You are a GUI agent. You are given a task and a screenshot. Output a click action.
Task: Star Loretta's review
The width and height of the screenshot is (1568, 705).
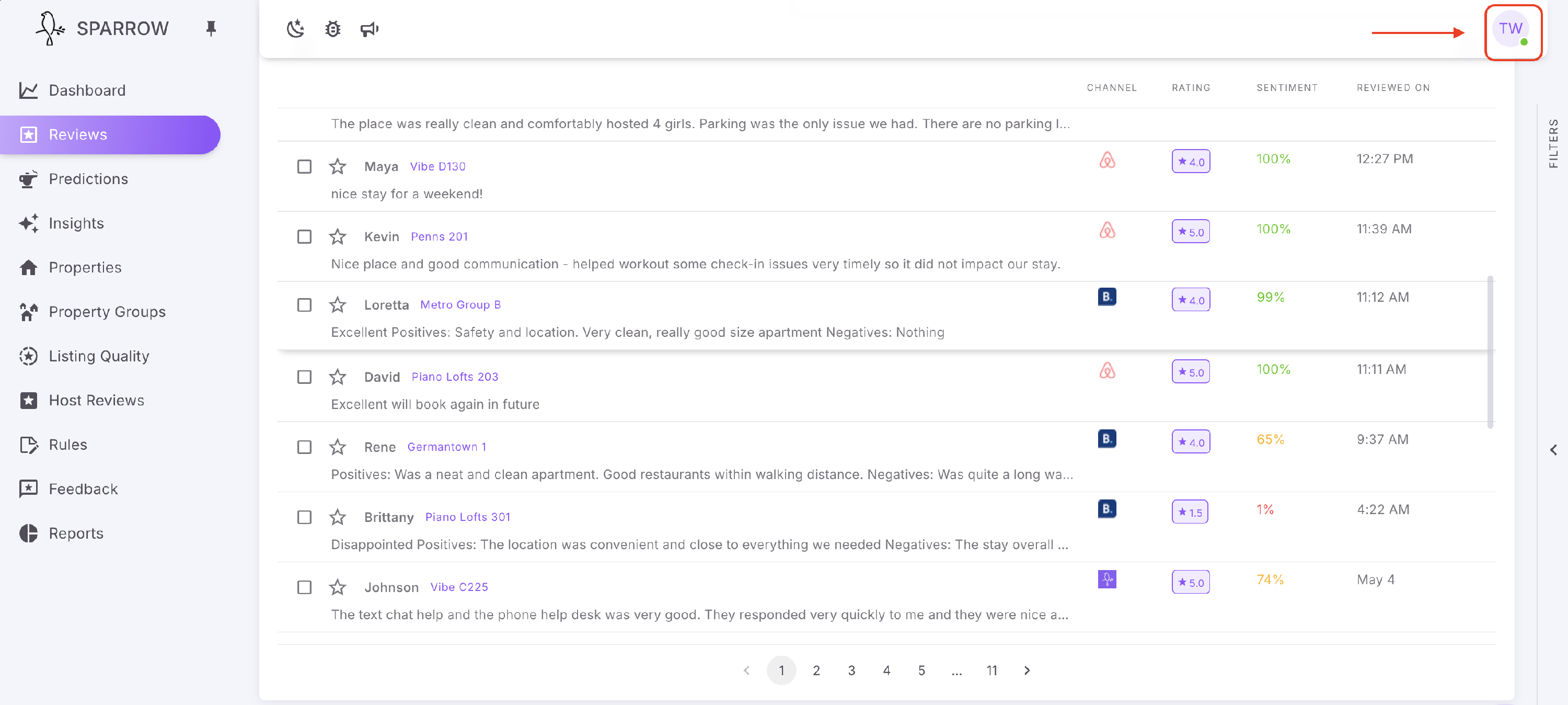[x=338, y=305]
